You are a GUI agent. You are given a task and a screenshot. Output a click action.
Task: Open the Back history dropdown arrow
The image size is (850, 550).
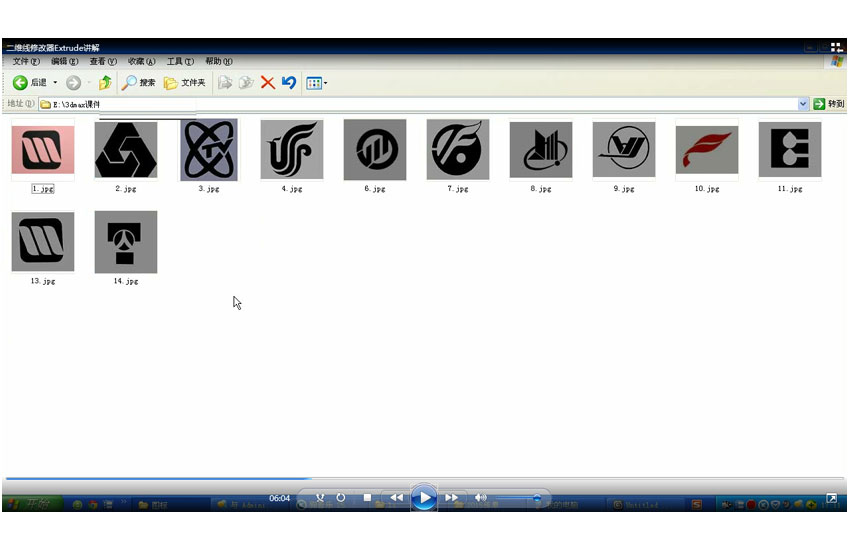click(x=55, y=82)
